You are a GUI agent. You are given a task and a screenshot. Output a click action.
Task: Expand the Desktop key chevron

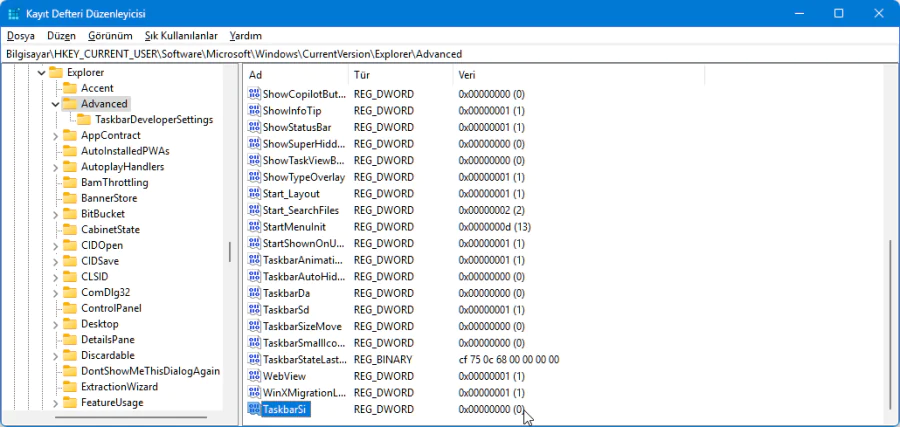(x=55, y=324)
